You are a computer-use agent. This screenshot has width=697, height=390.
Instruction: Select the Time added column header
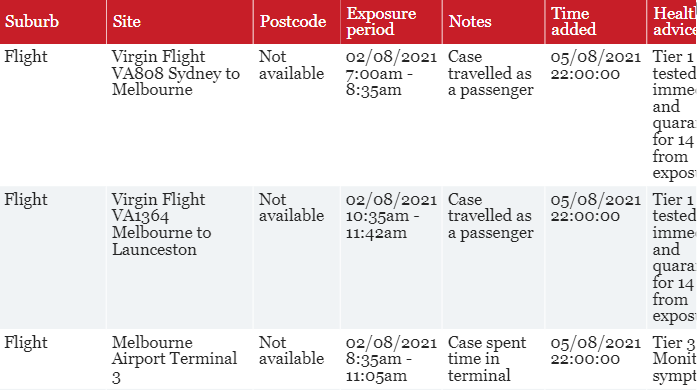596,22
